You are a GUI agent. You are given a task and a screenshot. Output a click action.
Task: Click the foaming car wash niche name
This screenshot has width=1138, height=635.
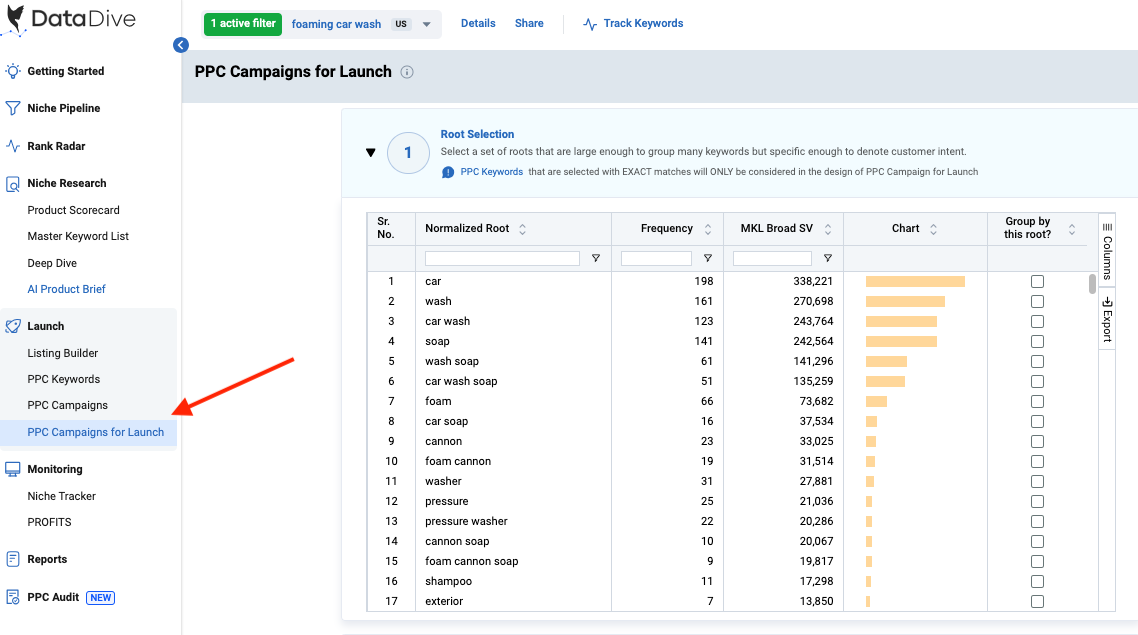point(336,24)
